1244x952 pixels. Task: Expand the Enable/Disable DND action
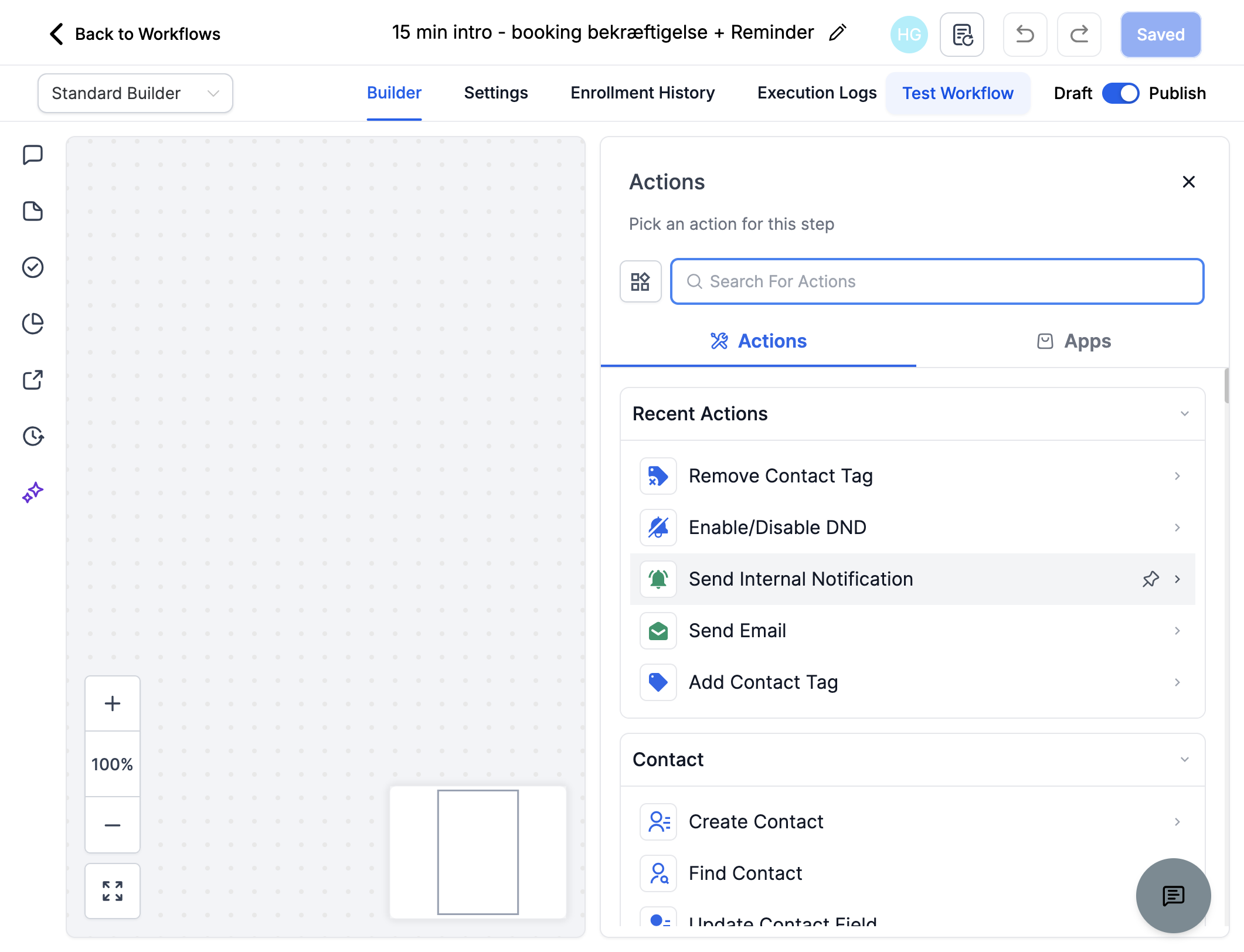1177,528
